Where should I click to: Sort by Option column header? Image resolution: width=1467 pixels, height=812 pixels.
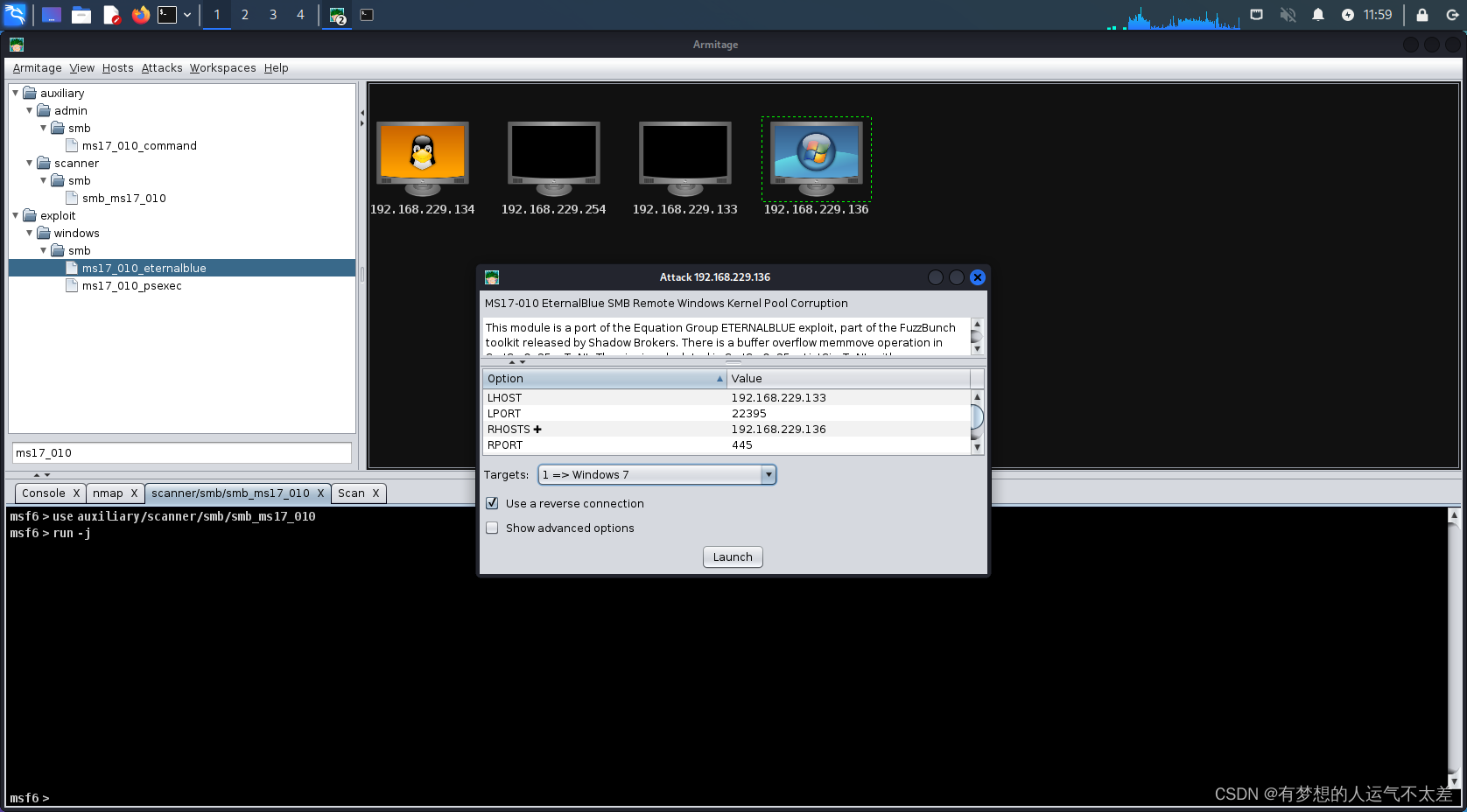604,378
